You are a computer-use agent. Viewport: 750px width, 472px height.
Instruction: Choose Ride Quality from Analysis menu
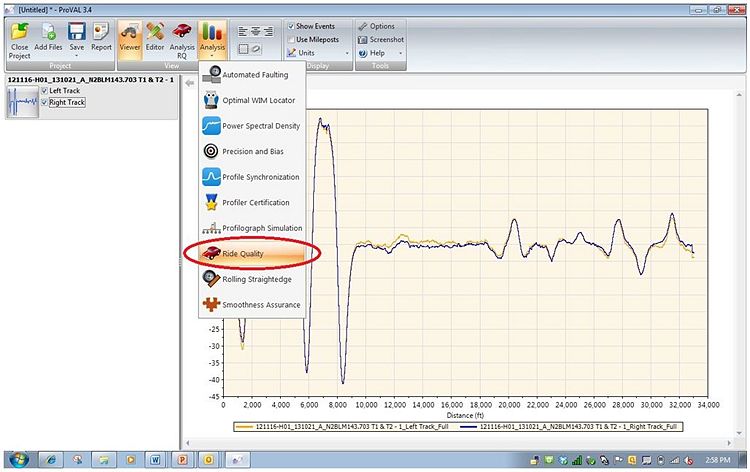[252, 253]
